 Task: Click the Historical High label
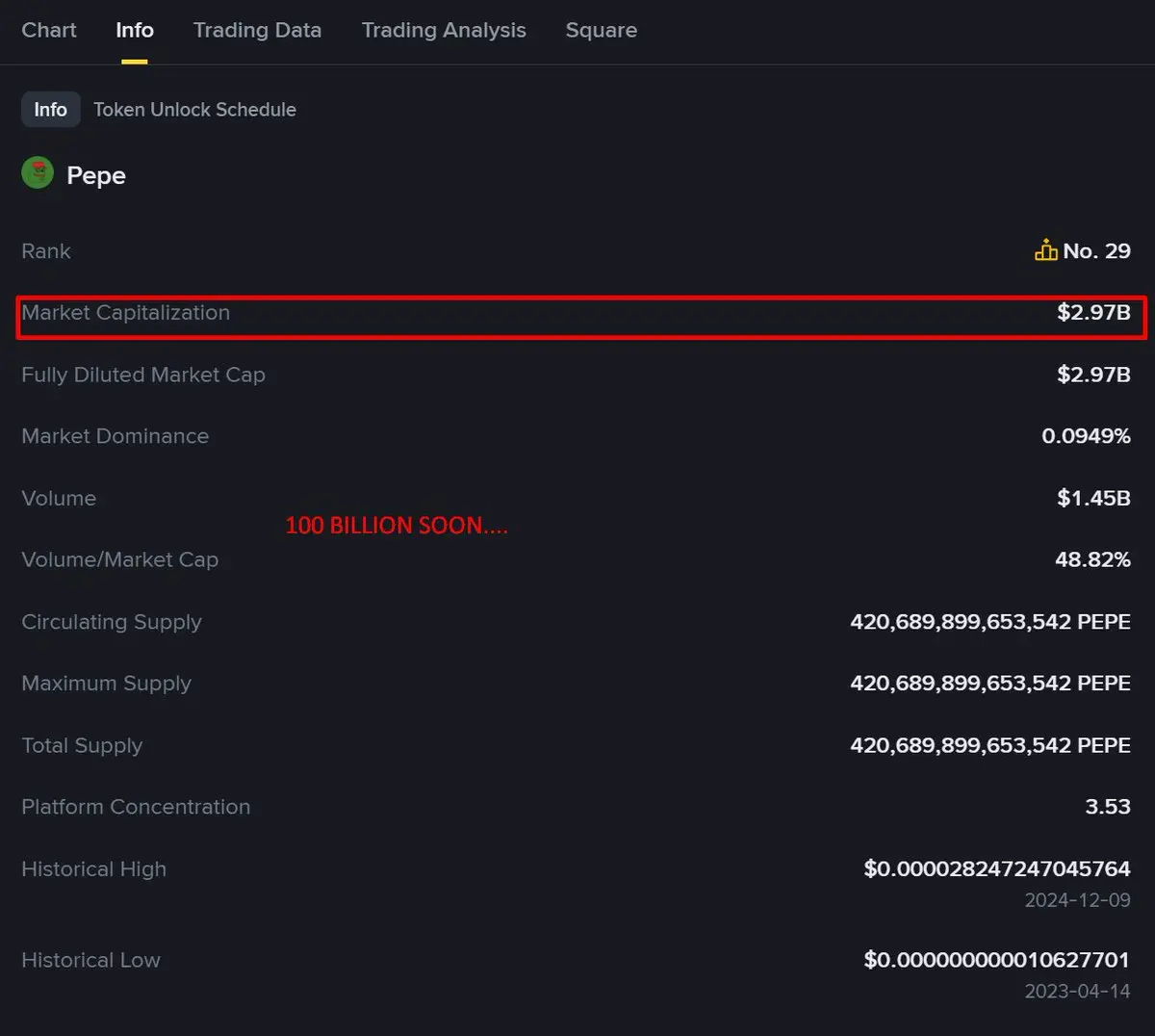94,869
